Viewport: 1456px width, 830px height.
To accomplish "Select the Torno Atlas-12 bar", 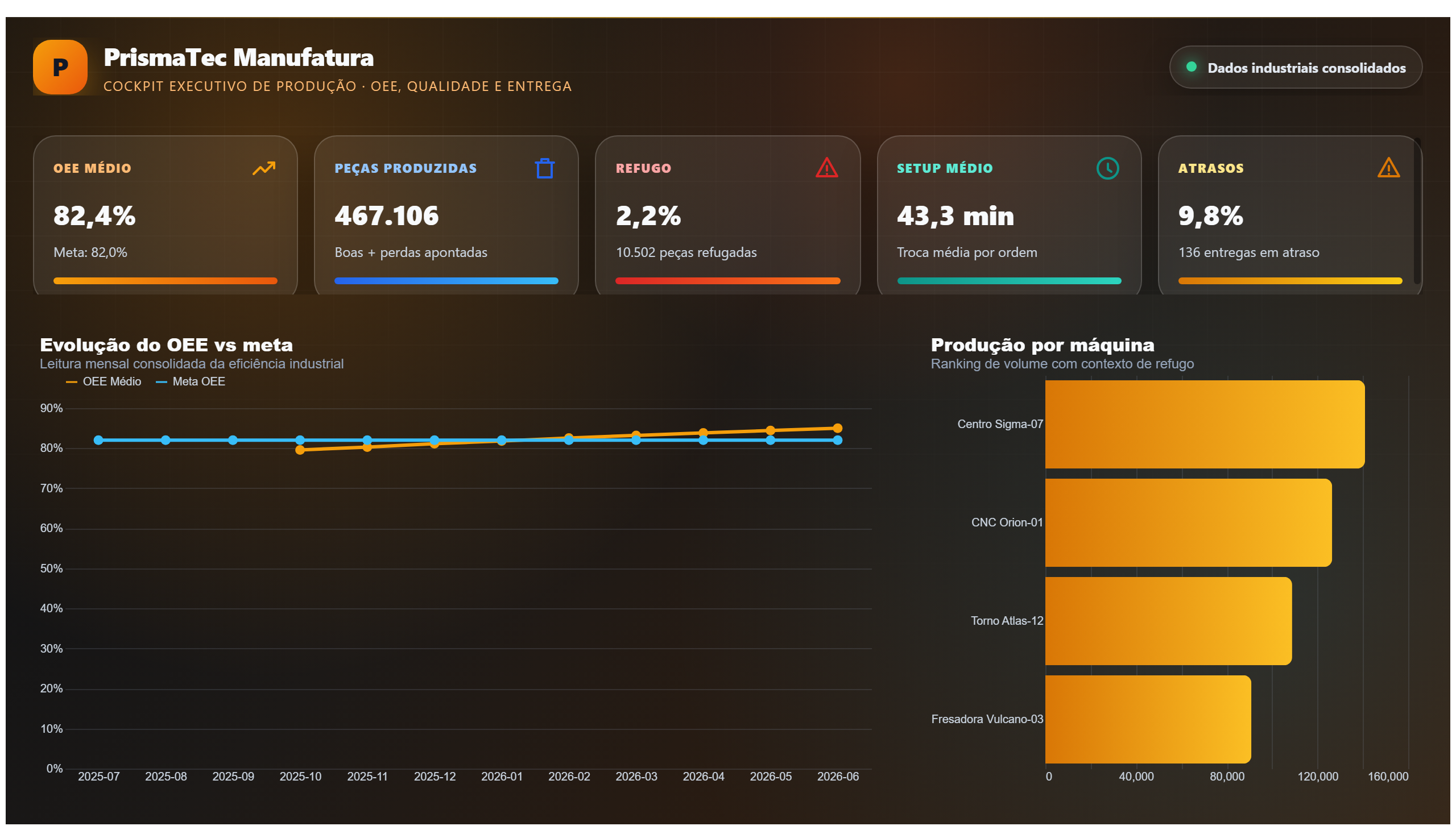I will pos(1168,621).
